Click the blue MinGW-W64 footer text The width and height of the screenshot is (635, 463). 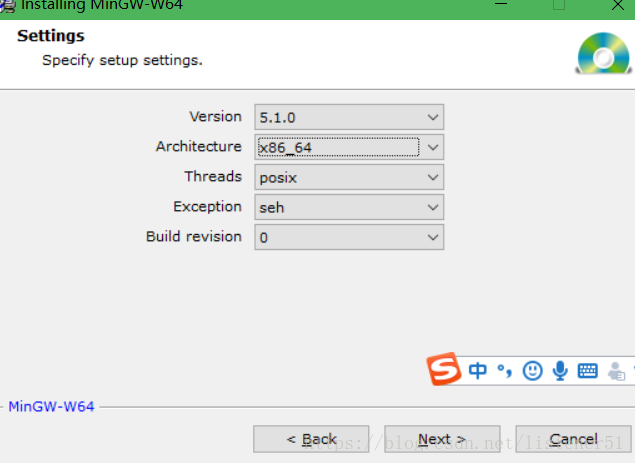pos(51,406)
